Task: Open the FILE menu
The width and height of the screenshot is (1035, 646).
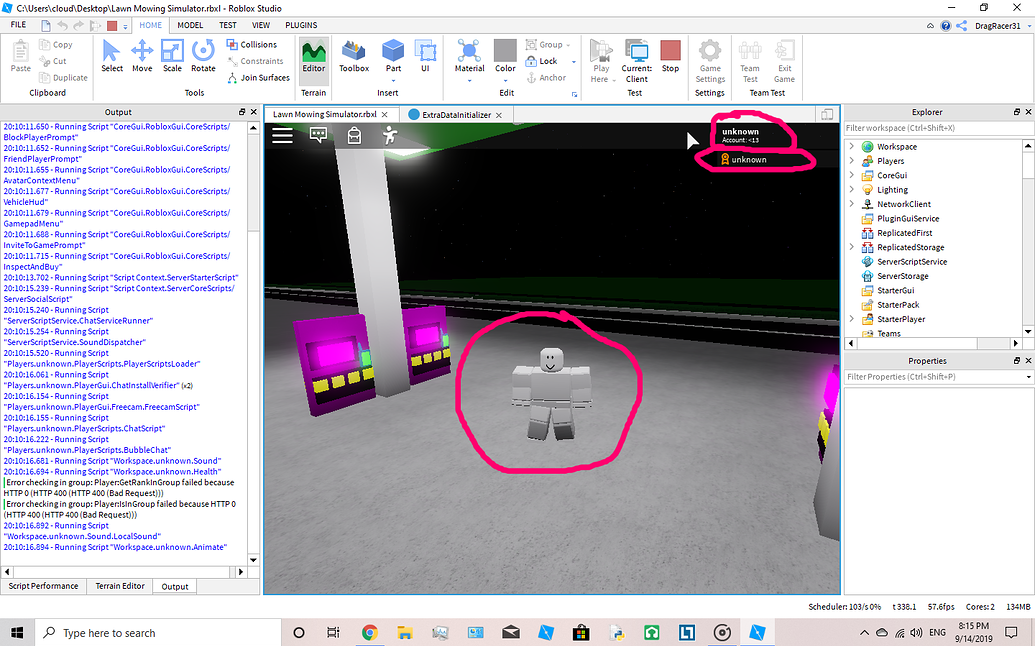Action: coord(18,25)
